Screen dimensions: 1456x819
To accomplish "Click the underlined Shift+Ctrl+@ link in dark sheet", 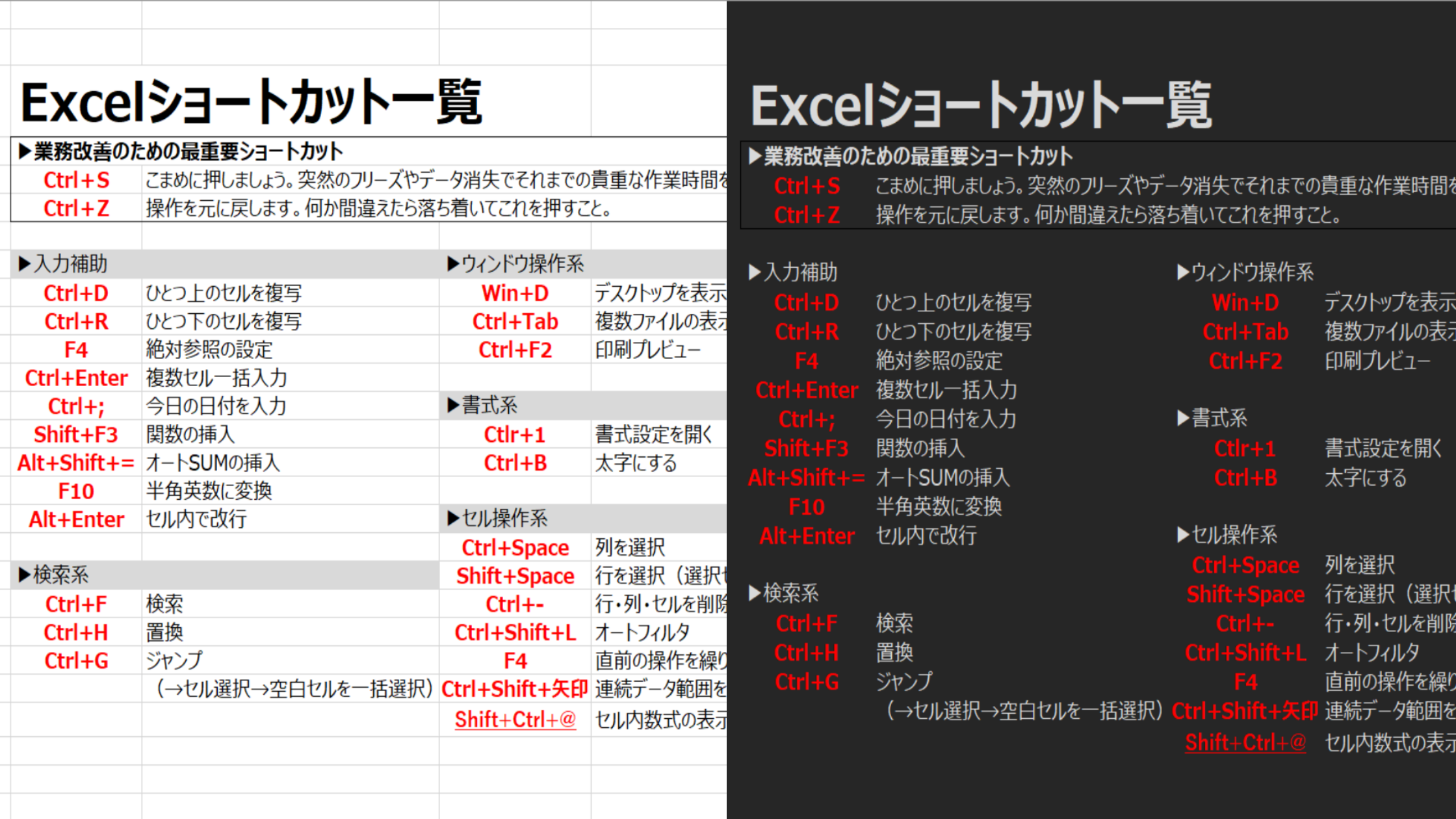I will 1245,742.
